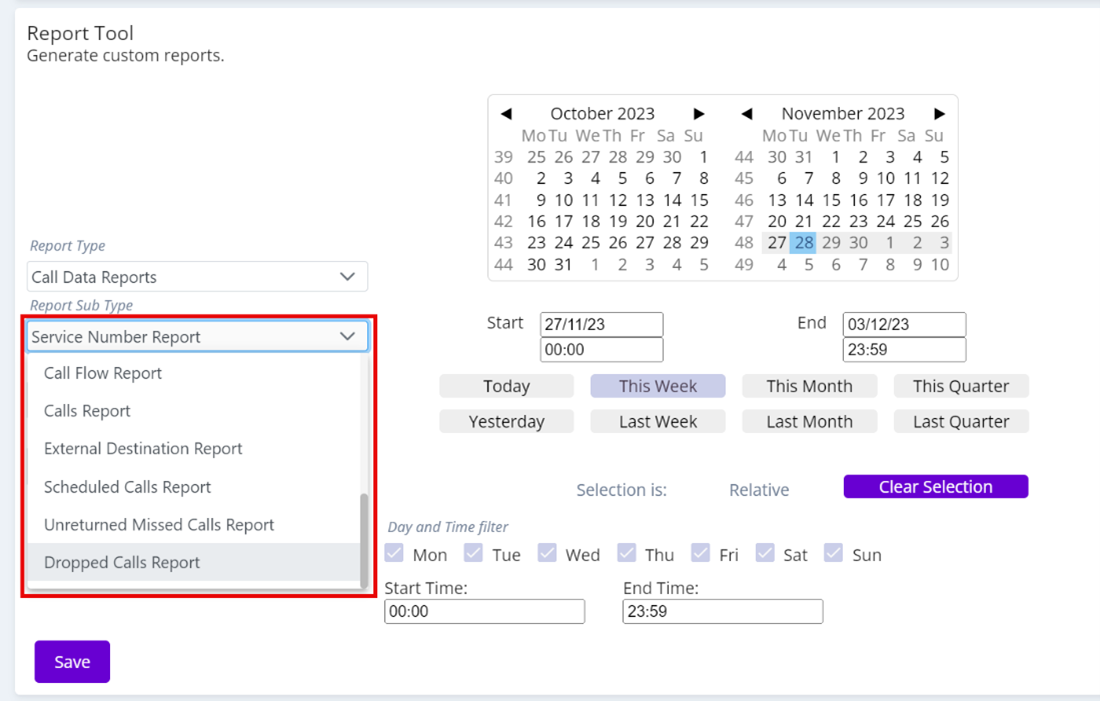The height and width of the screenshot is (701, 1100).
Task: Advance October calendar to next month
Action: coord(699,113)
